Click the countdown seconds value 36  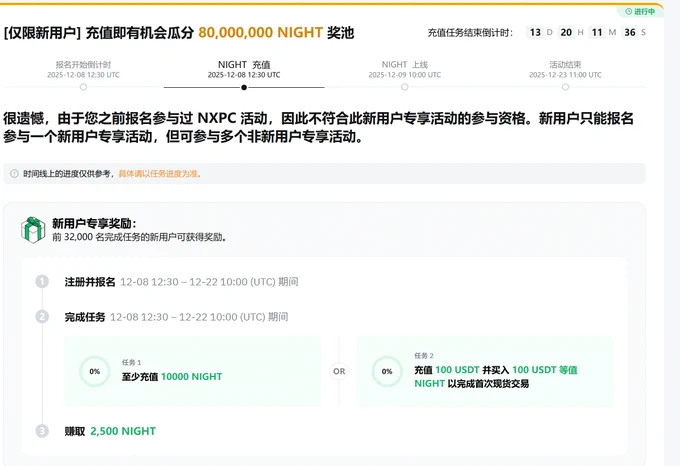[x=630, y=33]
